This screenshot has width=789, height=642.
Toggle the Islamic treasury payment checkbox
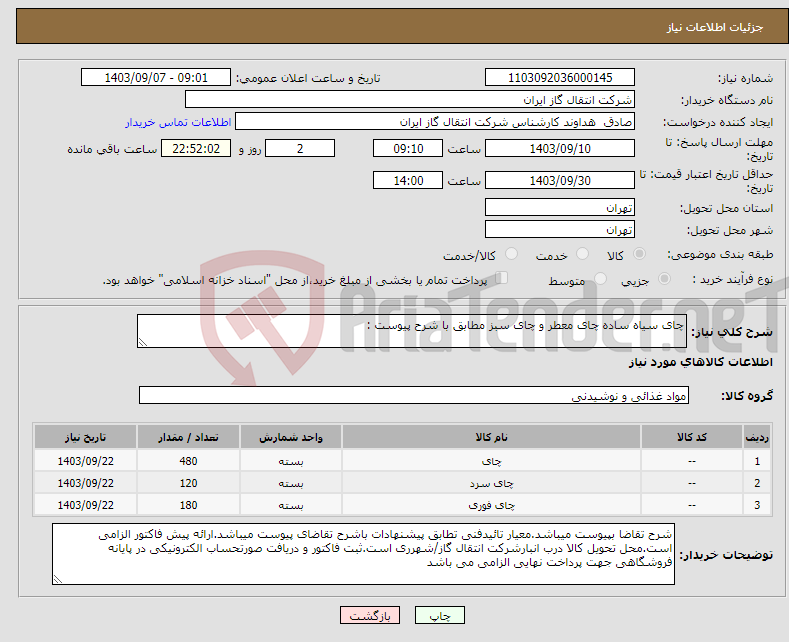(x=502, y=277)
